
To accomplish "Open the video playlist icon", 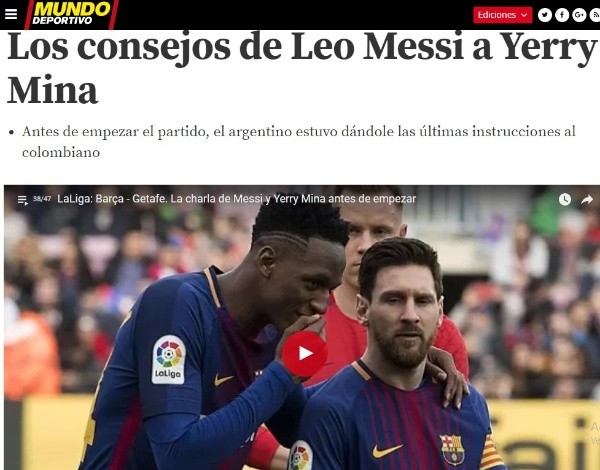I will pyautogui.click(x=23, y=200).
